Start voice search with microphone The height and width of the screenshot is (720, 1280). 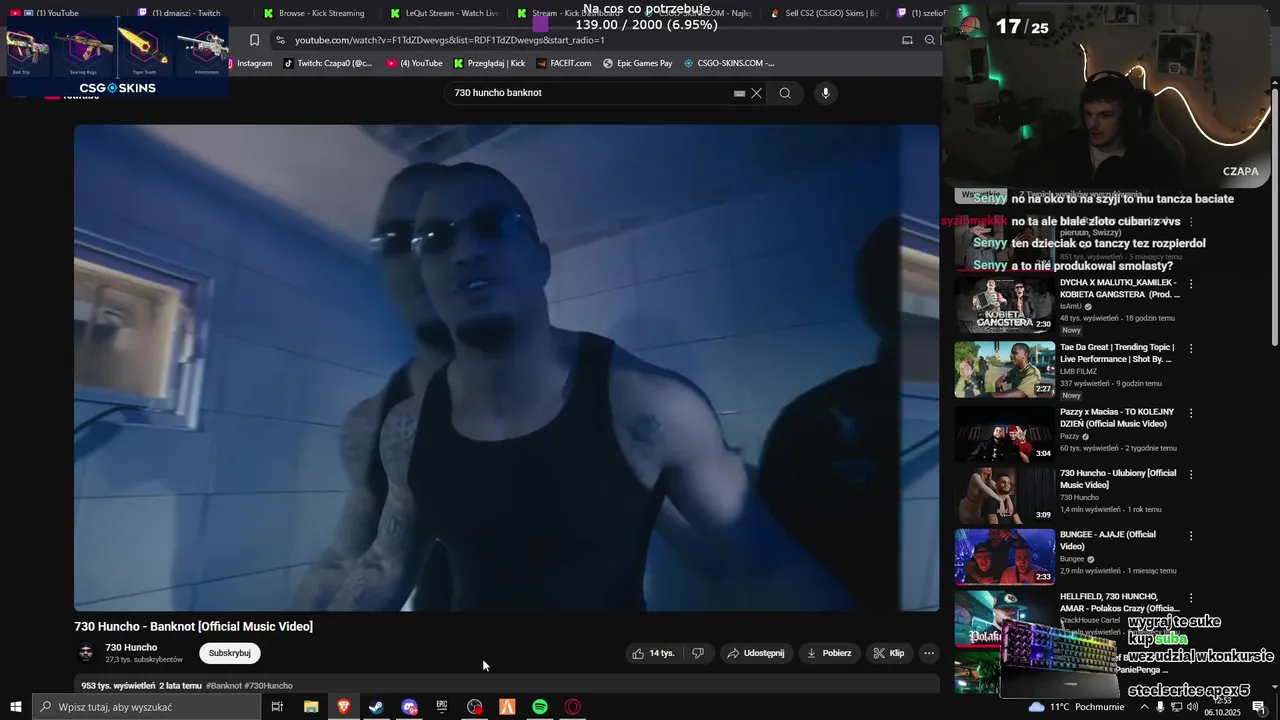pyautogui.click(x=825, y=93)
